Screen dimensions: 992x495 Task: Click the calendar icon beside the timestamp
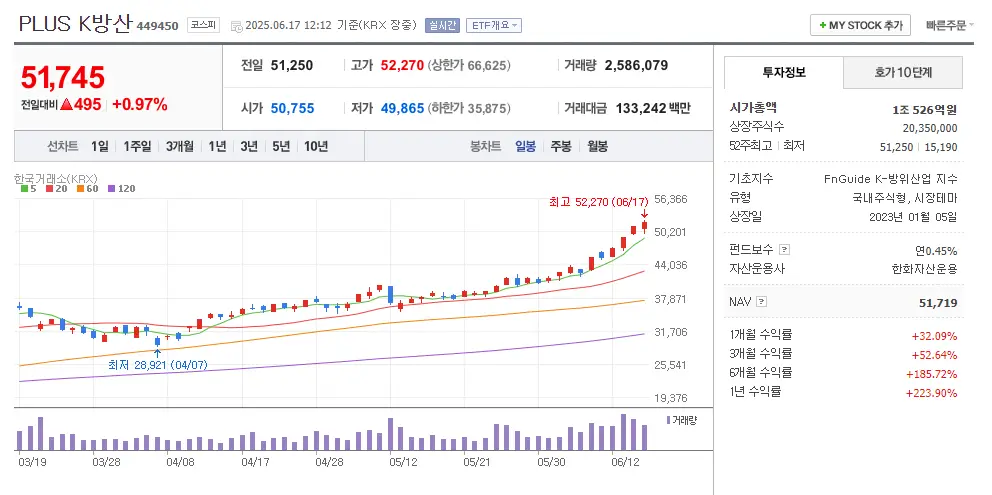pyautogui.click(x=236, y=26)
